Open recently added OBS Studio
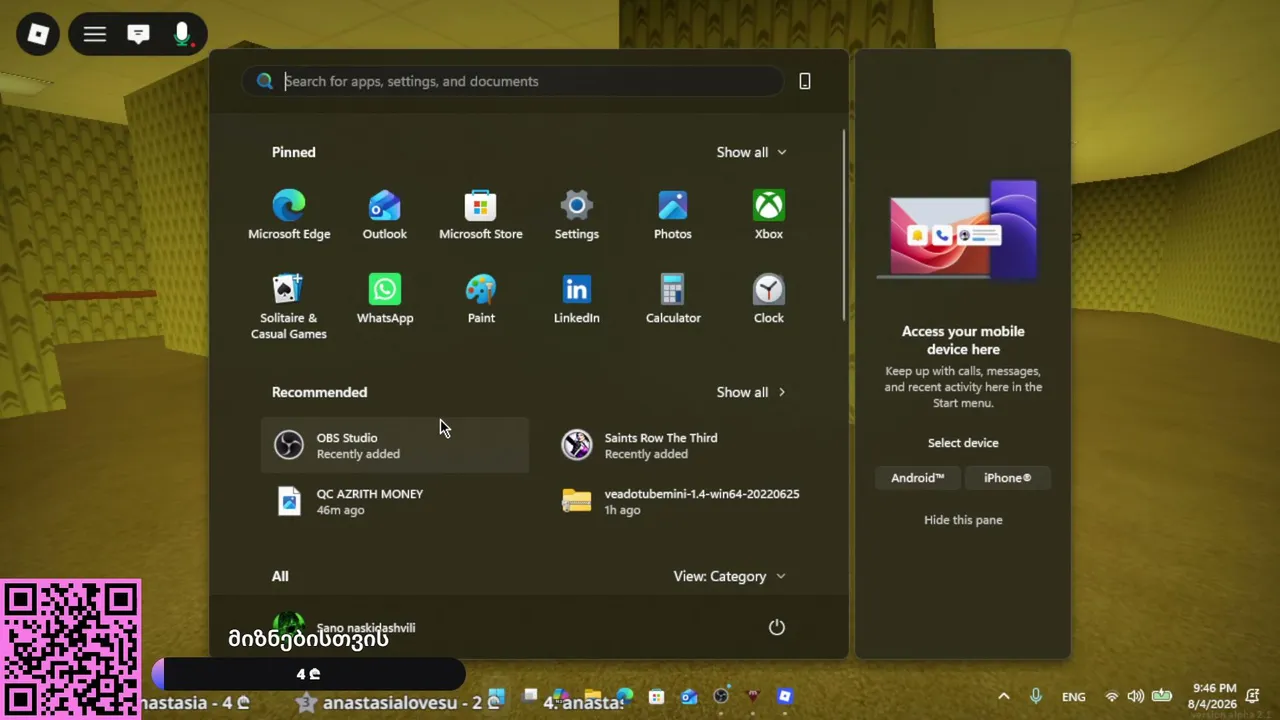 pos(395,445)
